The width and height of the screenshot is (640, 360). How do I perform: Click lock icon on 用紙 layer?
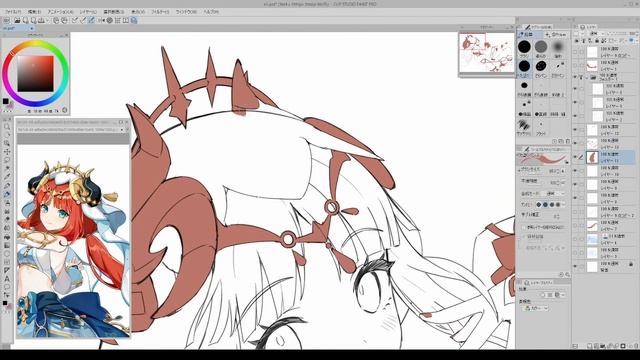(x=631, y=264)
